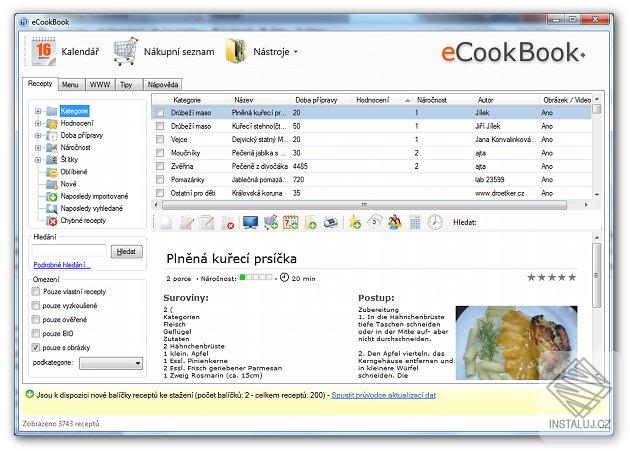The height and width of the screenshot is (451, 630).
Task: Click the green difficulty indicator bar
Action: (x=256, y=277)
